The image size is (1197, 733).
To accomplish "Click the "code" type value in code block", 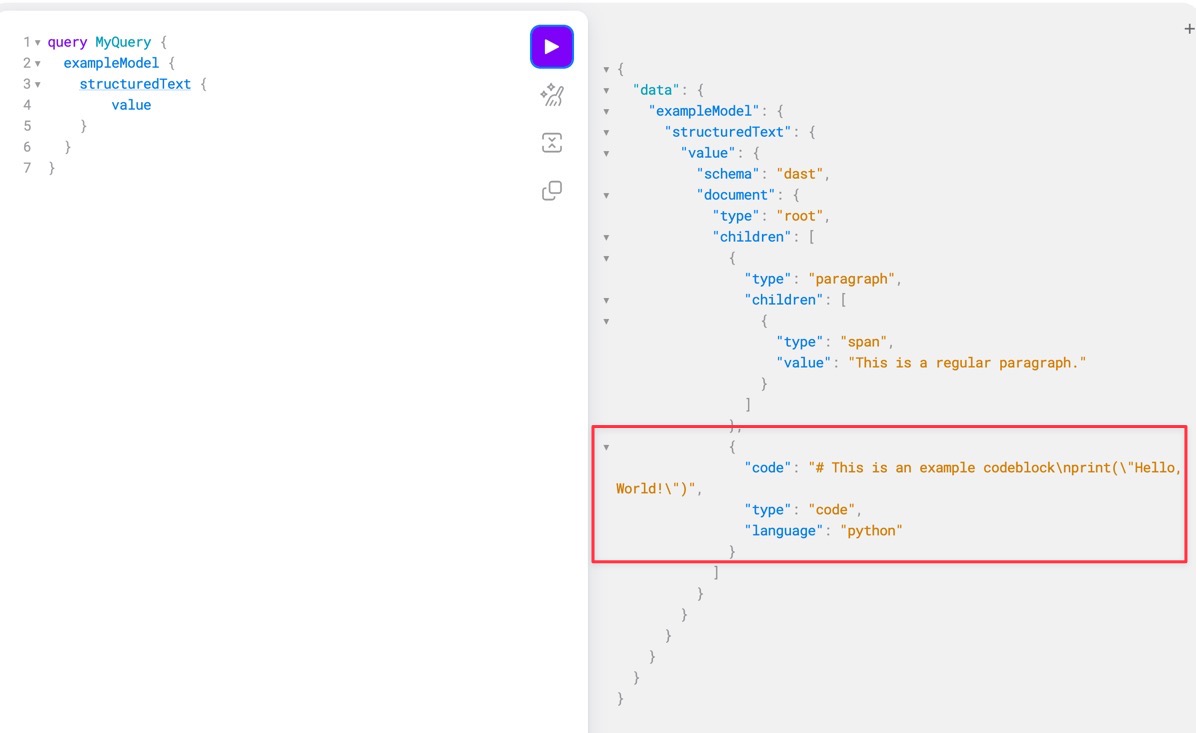I will (x=831, y=509).
